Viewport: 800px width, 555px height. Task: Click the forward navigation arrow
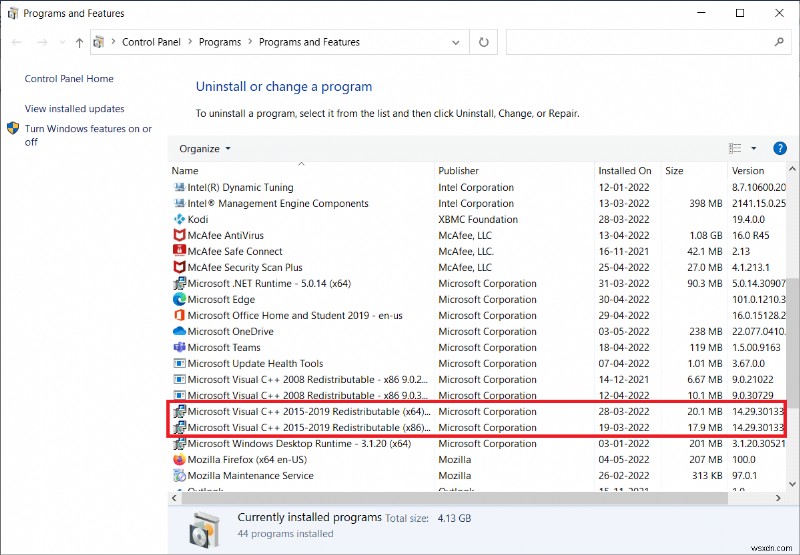42,42
